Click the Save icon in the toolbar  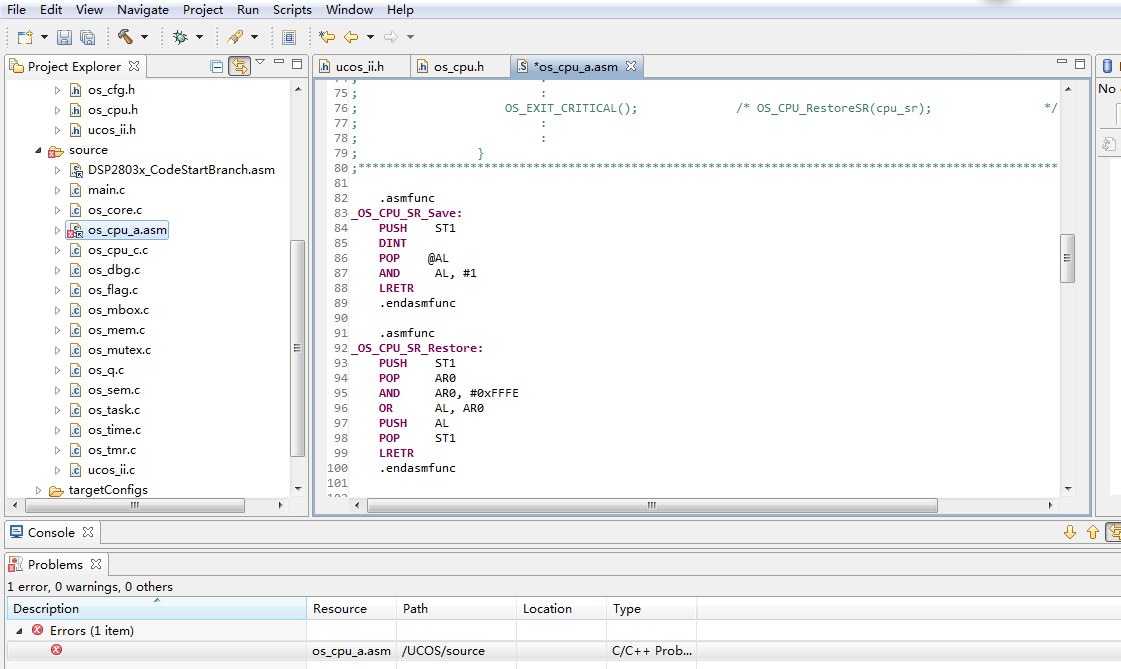pyautogui.click(x=64, y=37)
